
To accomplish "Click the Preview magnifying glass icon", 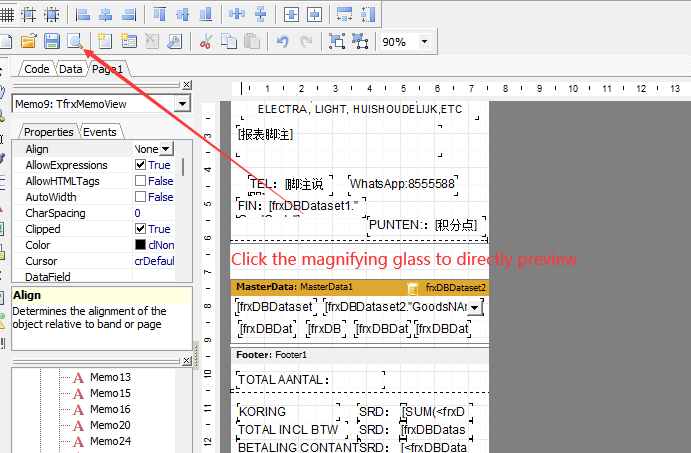I will (75, 41).
